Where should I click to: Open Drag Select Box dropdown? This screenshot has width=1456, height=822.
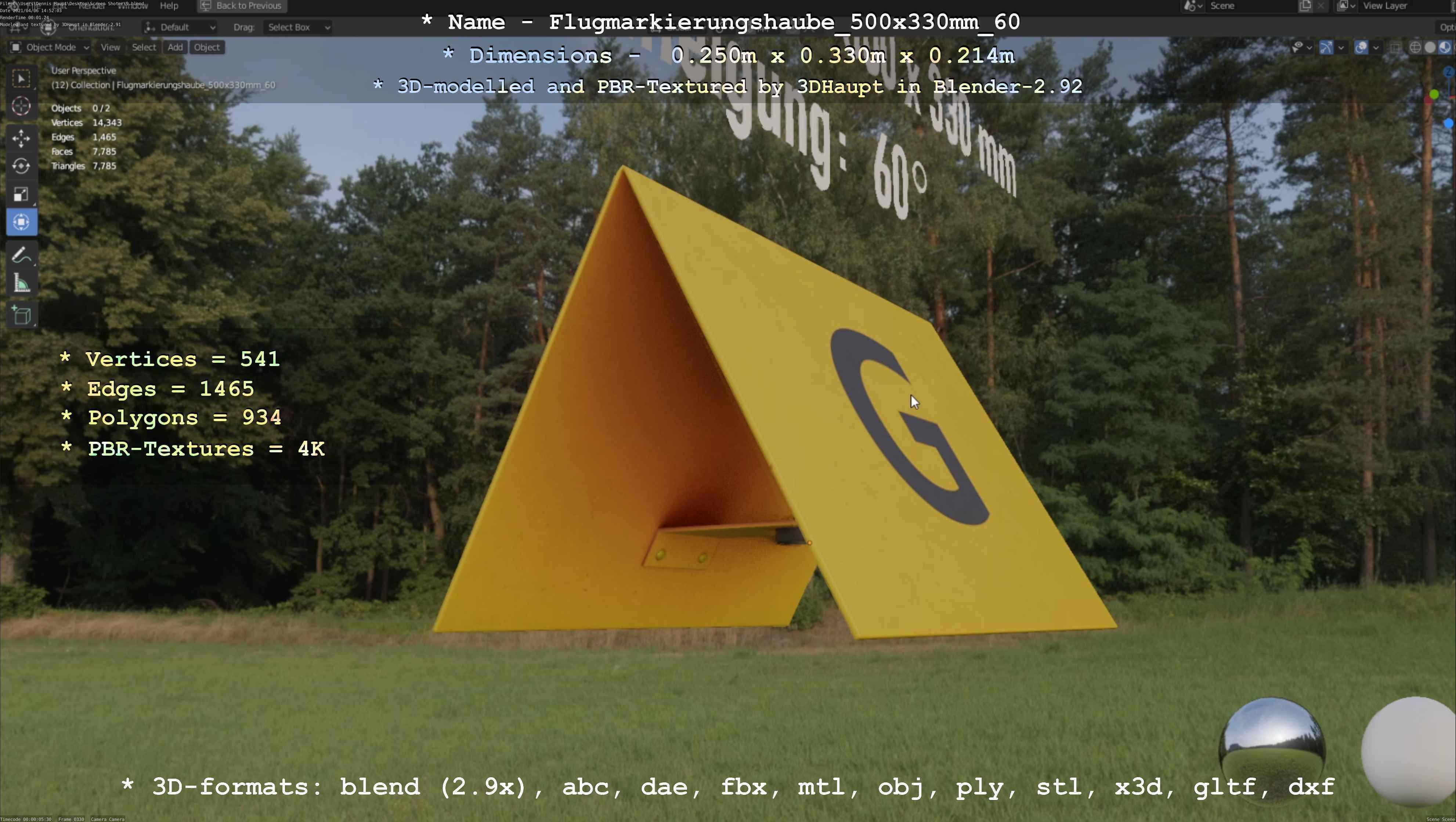298,27
